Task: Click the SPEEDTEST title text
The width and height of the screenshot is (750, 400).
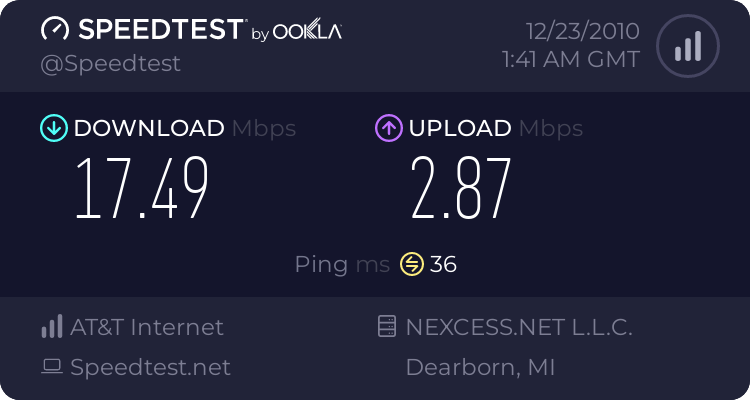Action: [x=160, y=30]
